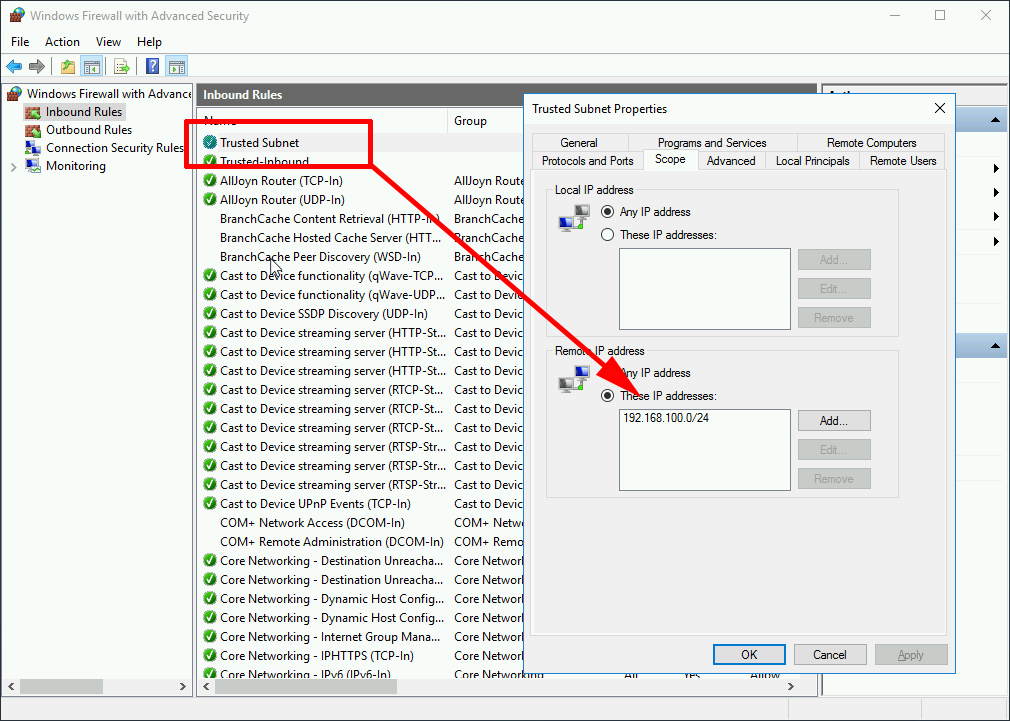Select Any IP address under Local IP address
The image size is (1010, 721).
point(607,211)
